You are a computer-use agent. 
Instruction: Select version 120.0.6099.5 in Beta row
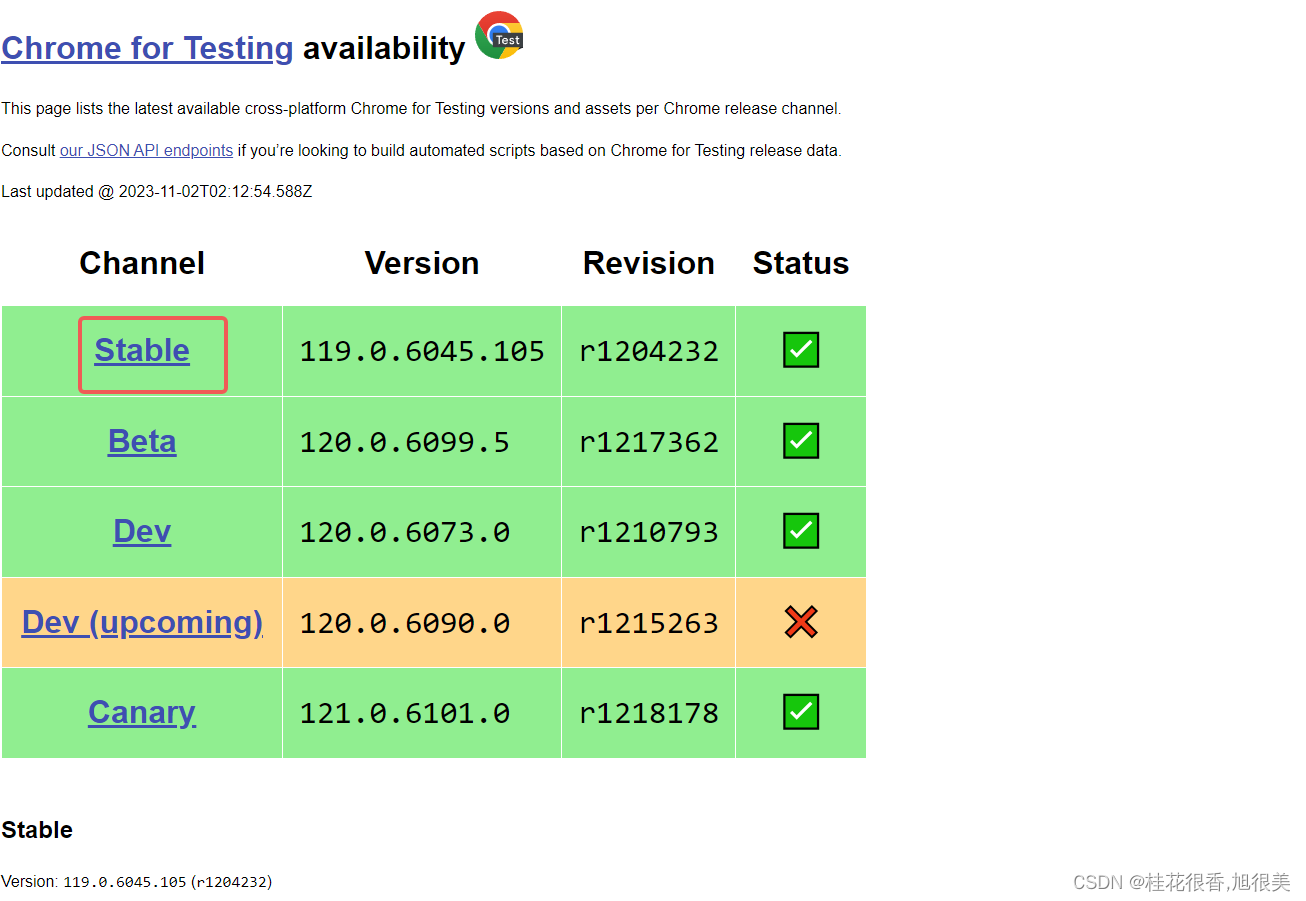405,442
